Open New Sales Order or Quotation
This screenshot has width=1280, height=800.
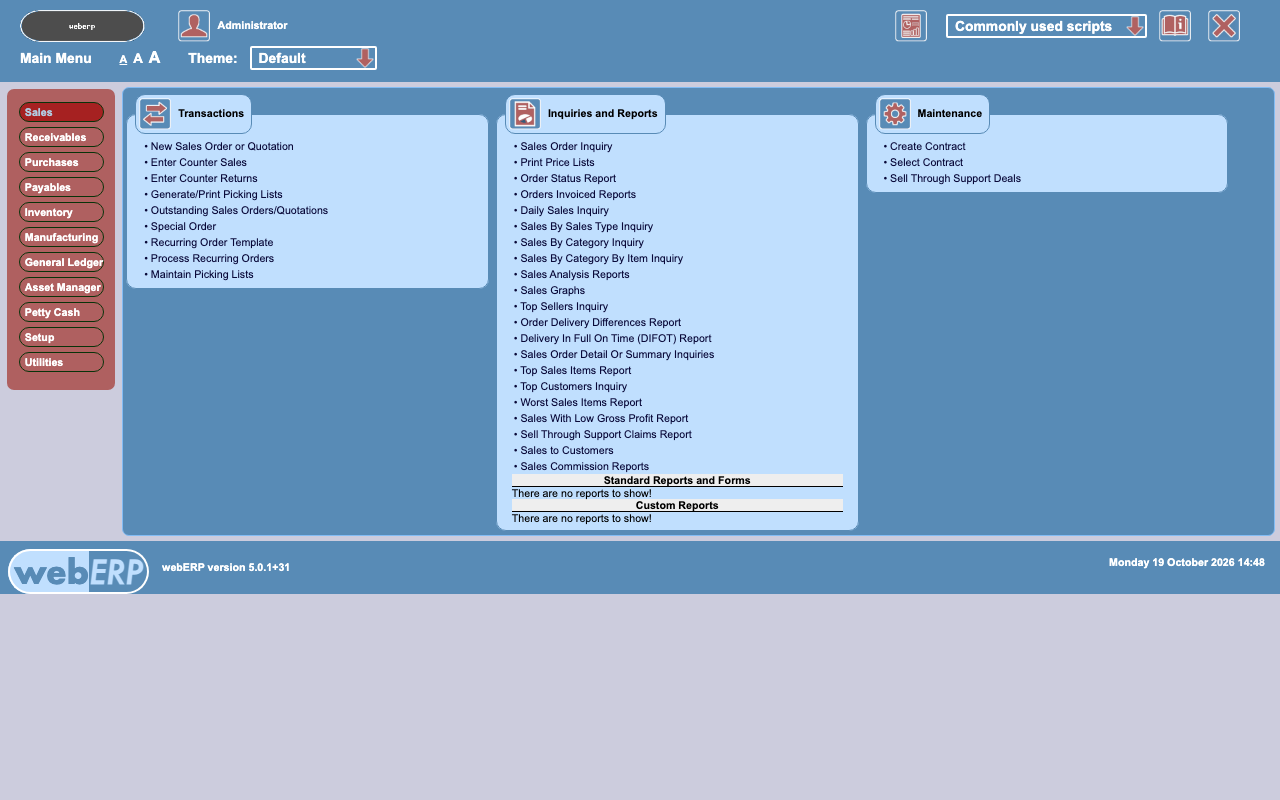222,146
